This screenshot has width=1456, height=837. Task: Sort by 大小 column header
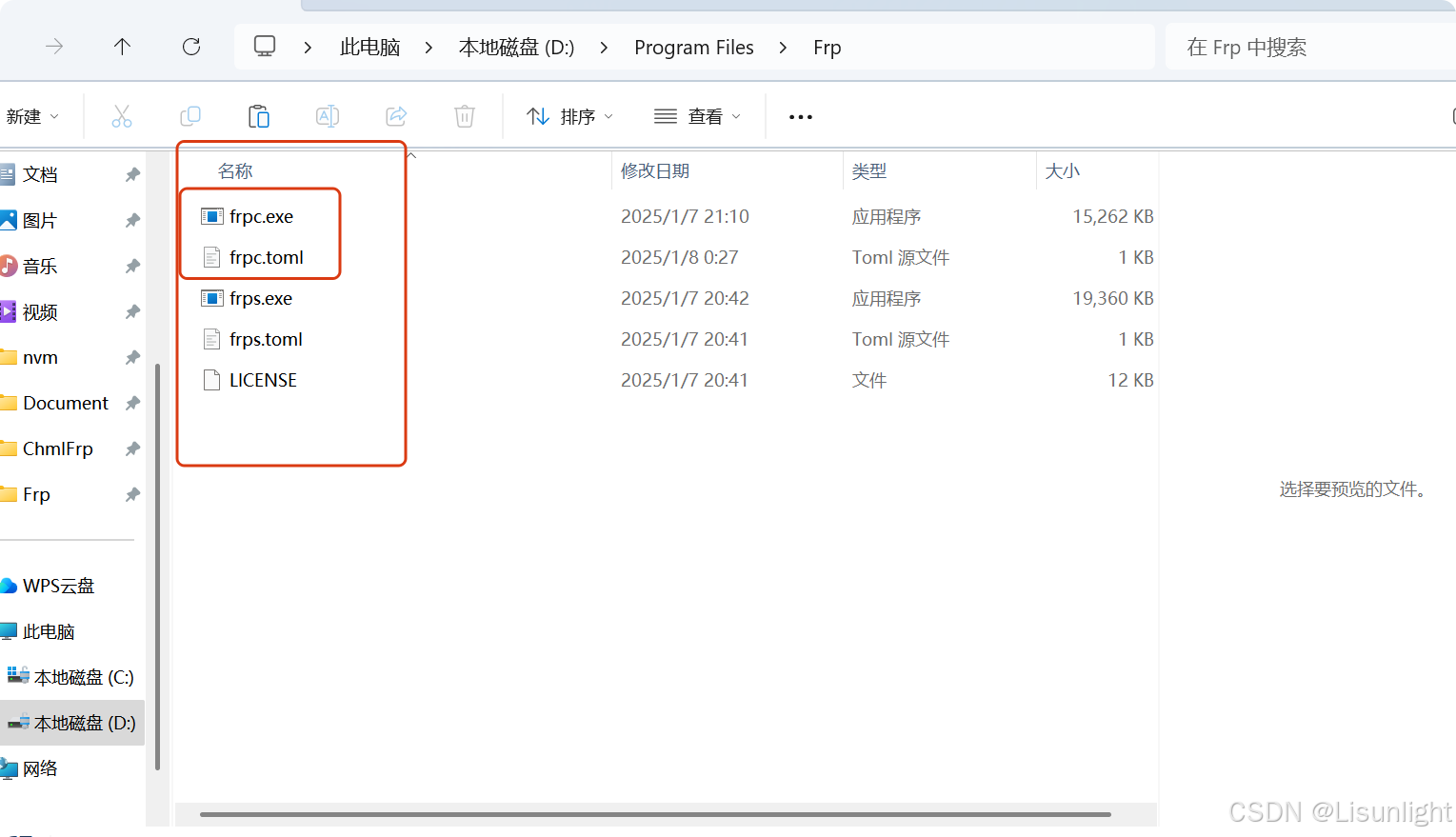[x=1063, y=171]
